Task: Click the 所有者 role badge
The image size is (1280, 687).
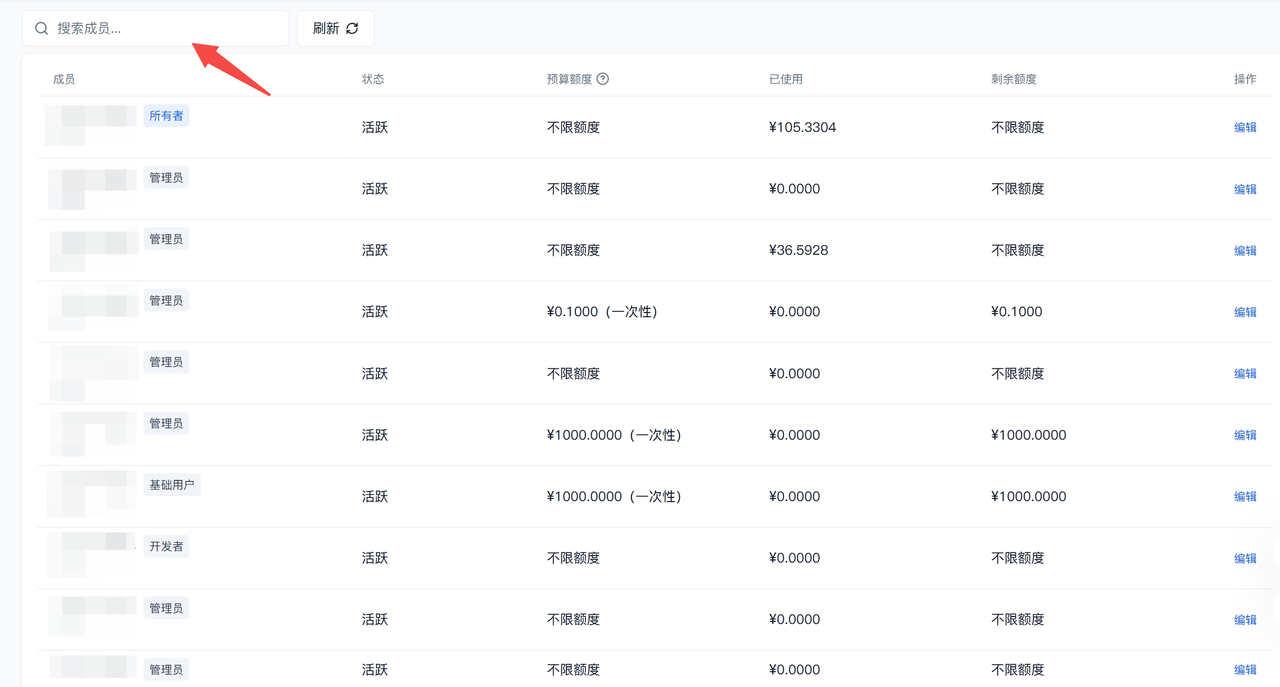Action: tap(166, 116)
